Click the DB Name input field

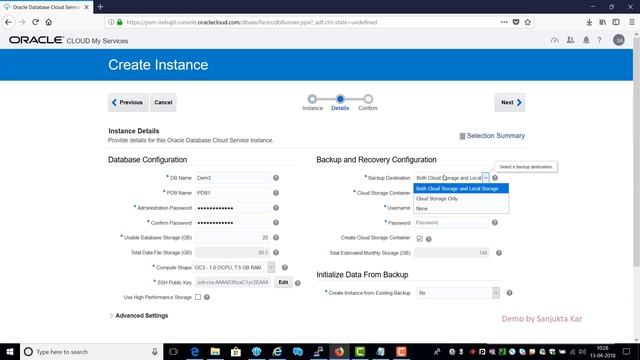[233, 178]
